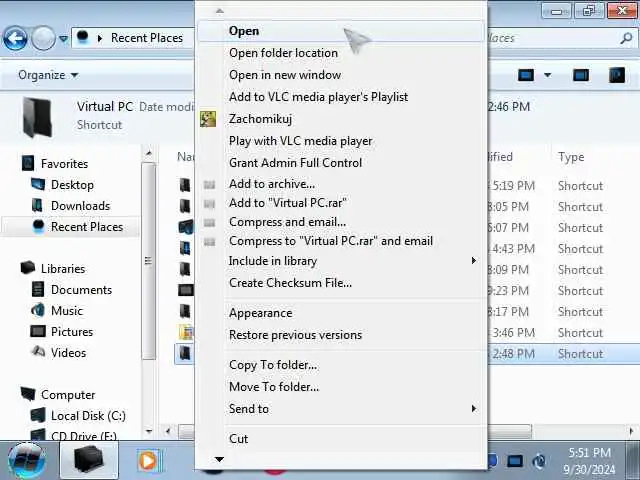Screen dimensions: 640x480
Task: Click the navigation pane scroll down arrow
Action: tap(149, 431)
